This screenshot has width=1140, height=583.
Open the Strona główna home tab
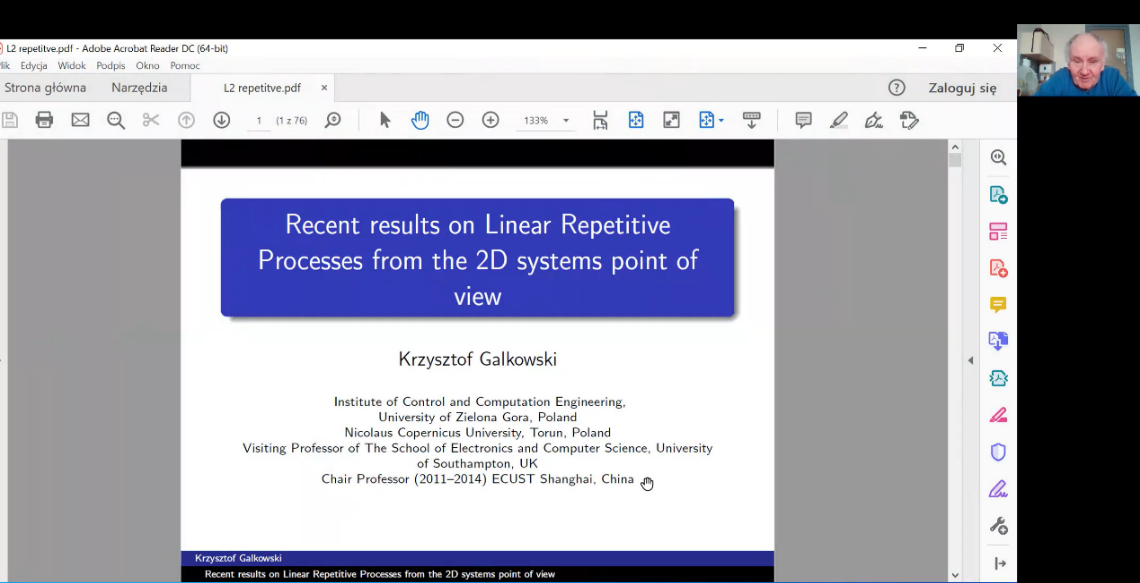point(45,88)
